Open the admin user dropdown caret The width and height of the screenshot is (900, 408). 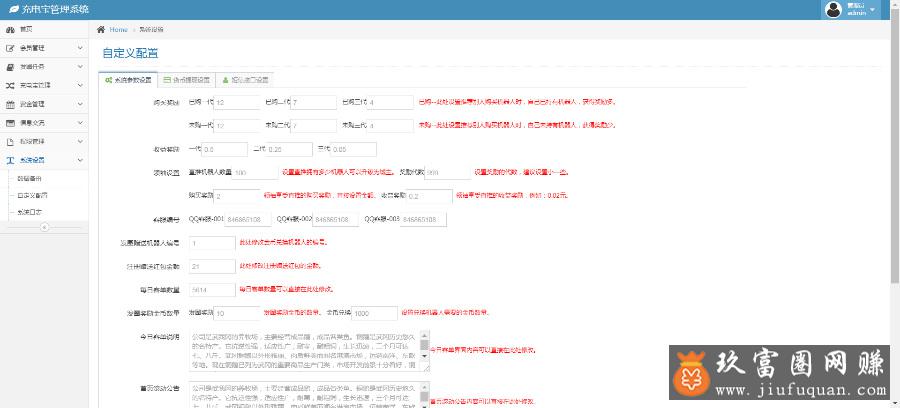[x=873, y=9]
